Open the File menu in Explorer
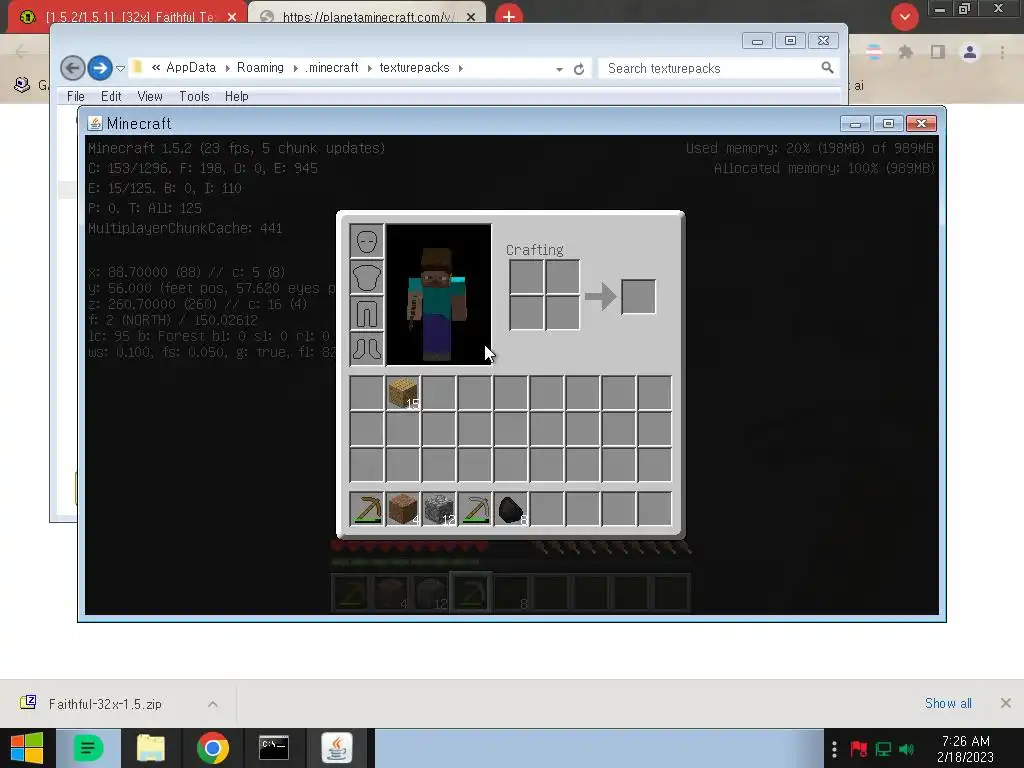 (x=76, y=97)
